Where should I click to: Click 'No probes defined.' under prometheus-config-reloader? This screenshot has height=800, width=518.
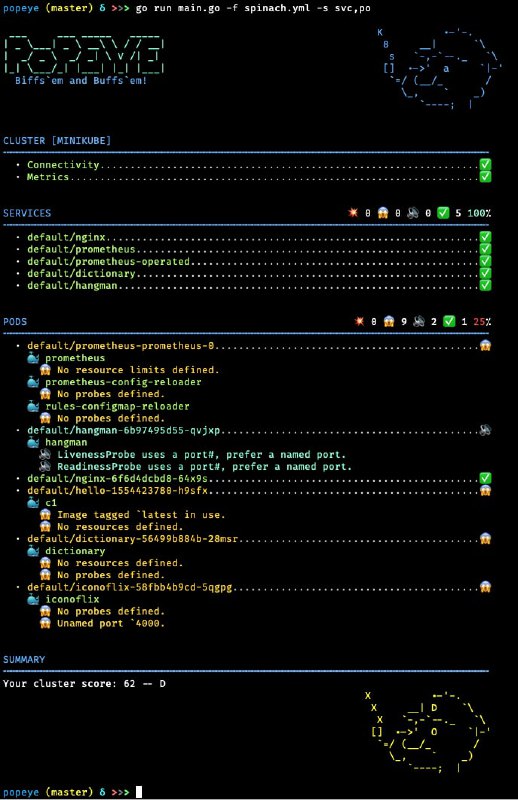point(111,394)
